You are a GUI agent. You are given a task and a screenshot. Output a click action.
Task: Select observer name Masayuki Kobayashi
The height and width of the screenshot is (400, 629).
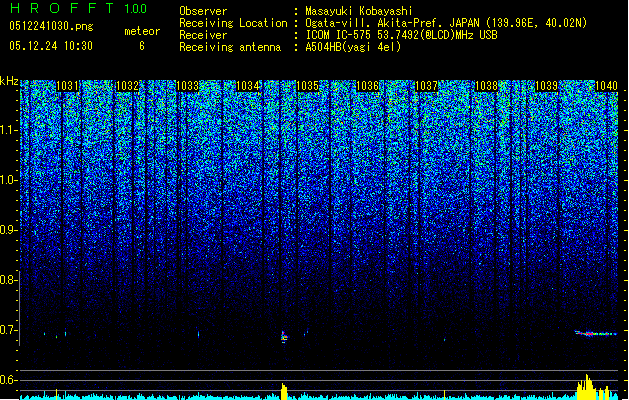[359, 11]
